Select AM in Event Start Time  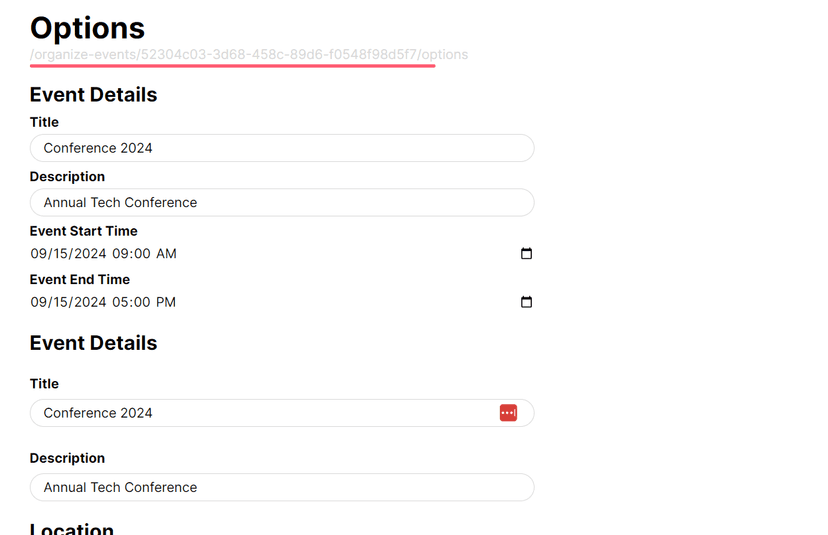tap(166, 254)
